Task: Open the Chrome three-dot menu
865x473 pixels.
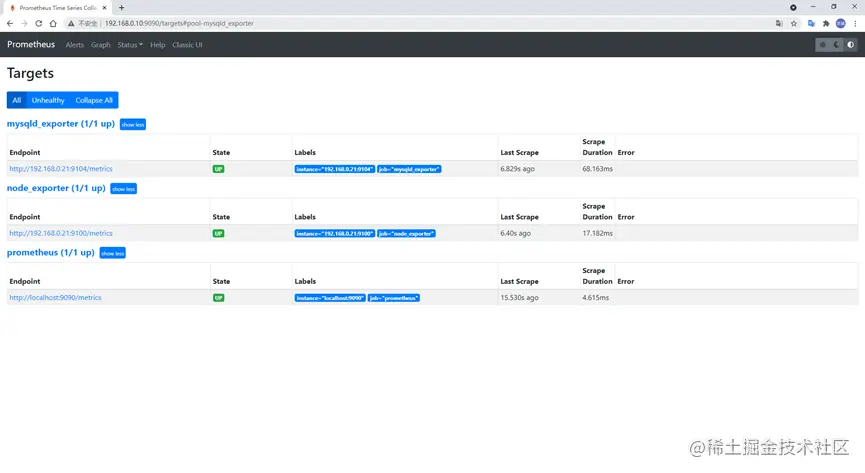Action: click(x=855, y=23)
